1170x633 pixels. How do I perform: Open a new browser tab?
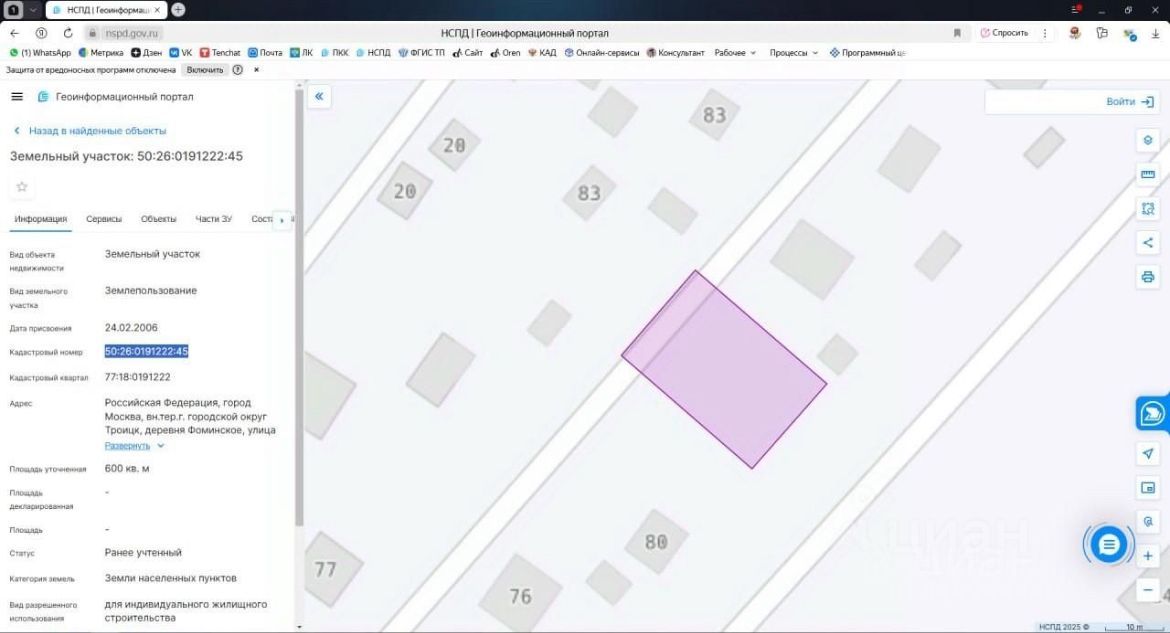(178, 10)
